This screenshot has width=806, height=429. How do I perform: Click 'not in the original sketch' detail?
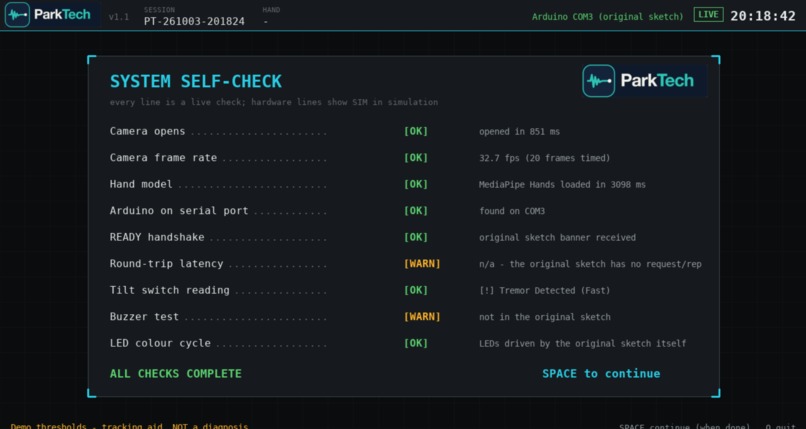[545, 317]
